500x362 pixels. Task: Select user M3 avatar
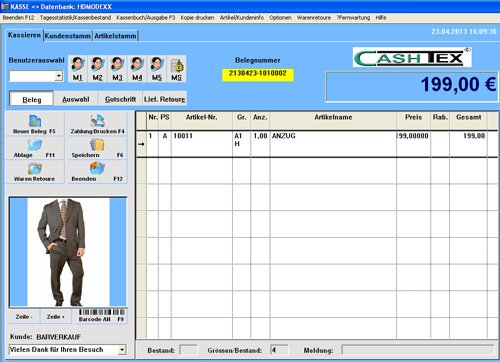[x=117, y=69]
